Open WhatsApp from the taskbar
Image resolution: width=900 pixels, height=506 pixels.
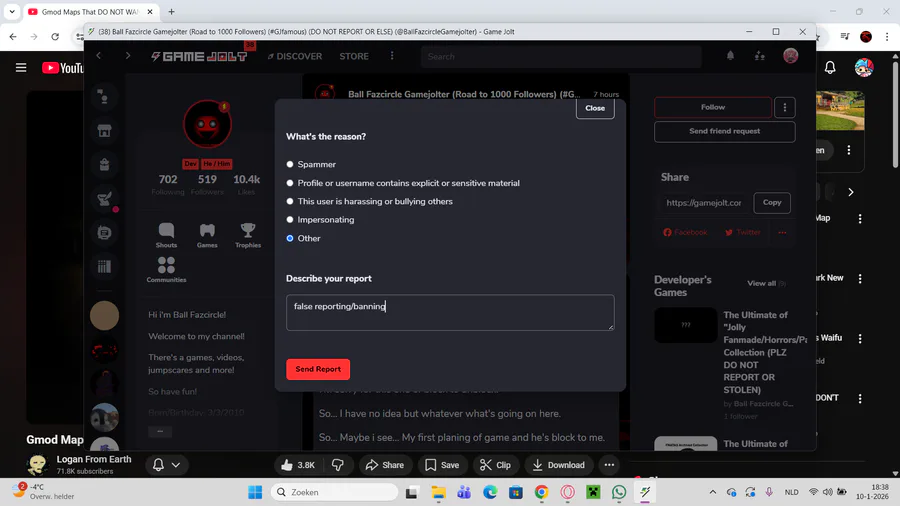619,492
